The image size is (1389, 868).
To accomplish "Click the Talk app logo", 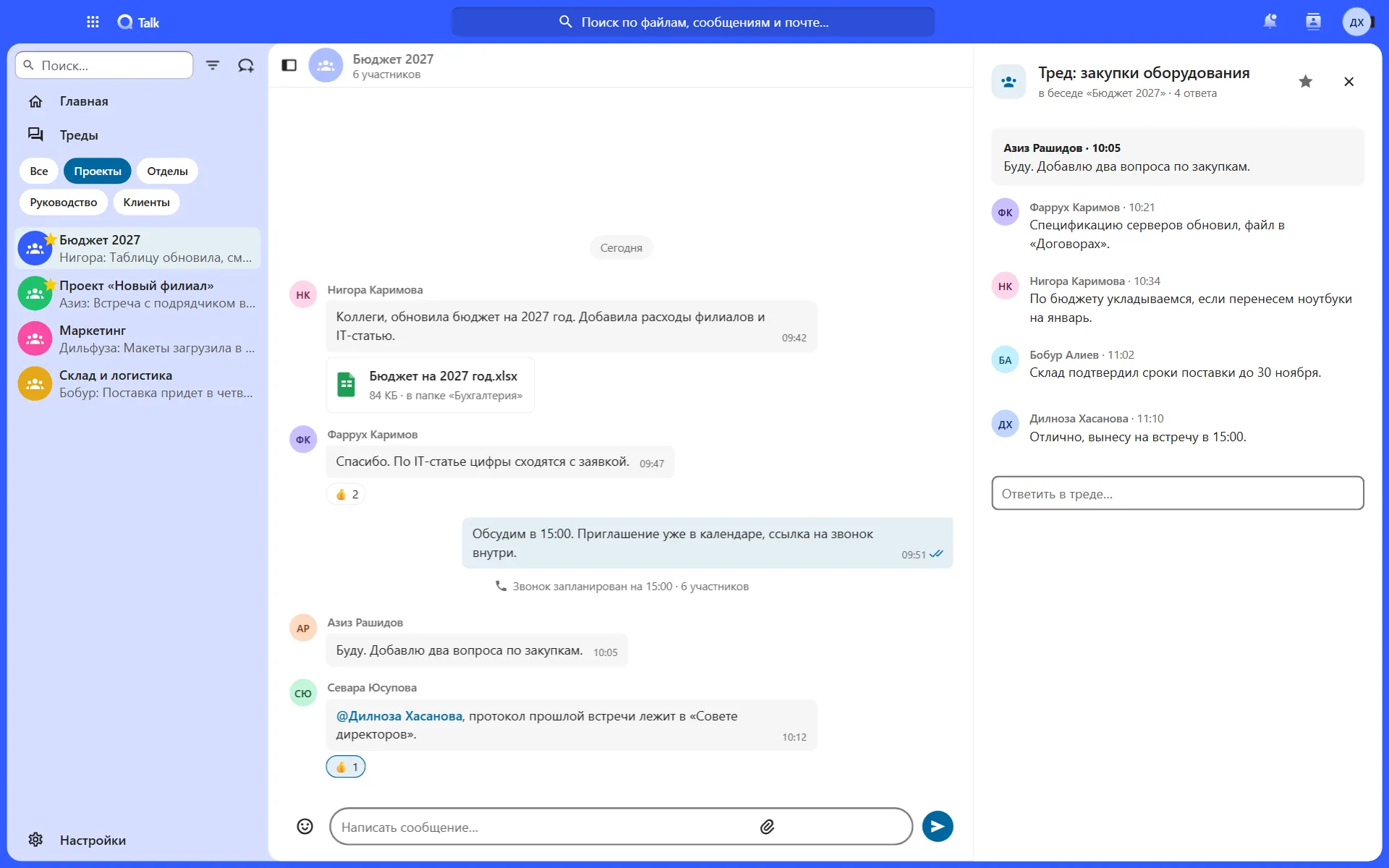I will pos(138,22).
